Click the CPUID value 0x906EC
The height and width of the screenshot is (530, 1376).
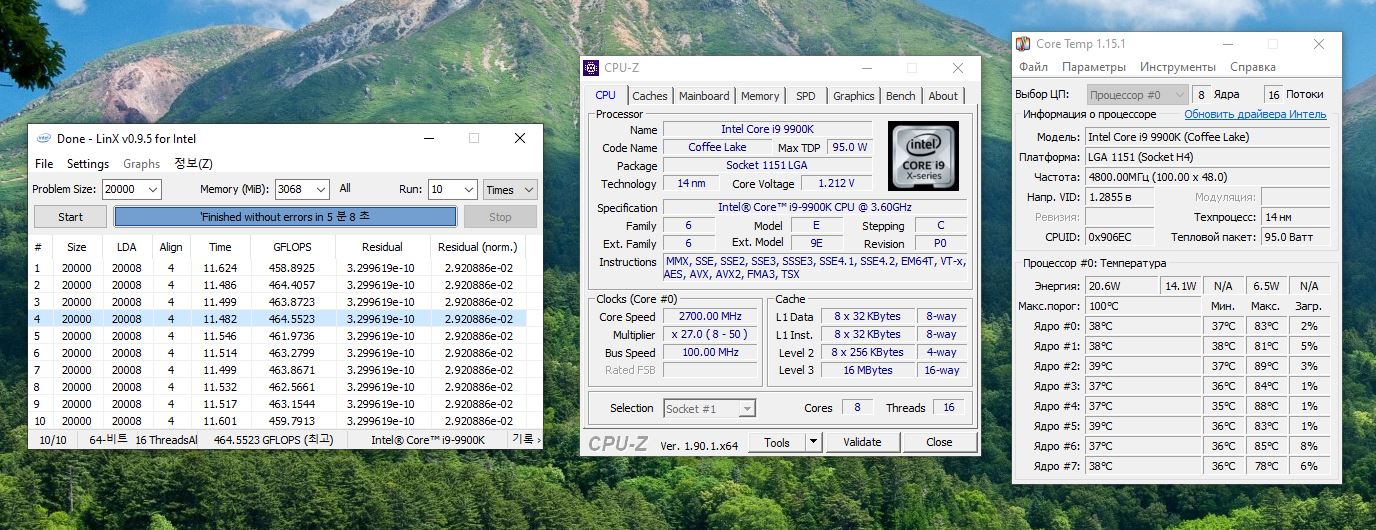(1119, 237)
